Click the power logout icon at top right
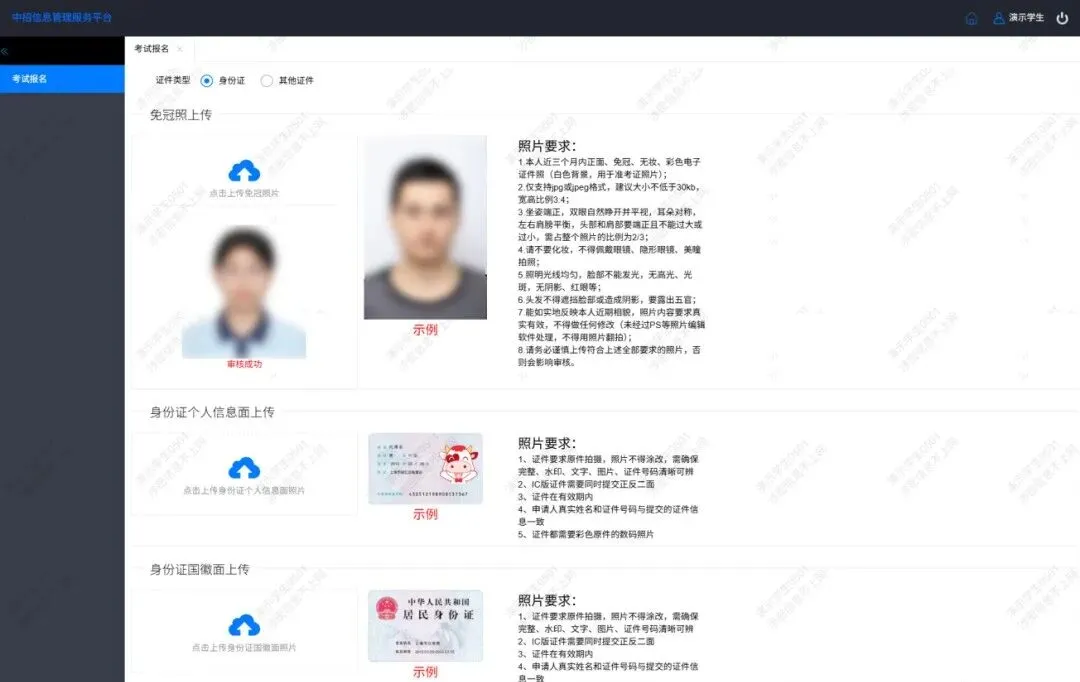Screen dimensions: 1080x682 [x=1061, y=17]
